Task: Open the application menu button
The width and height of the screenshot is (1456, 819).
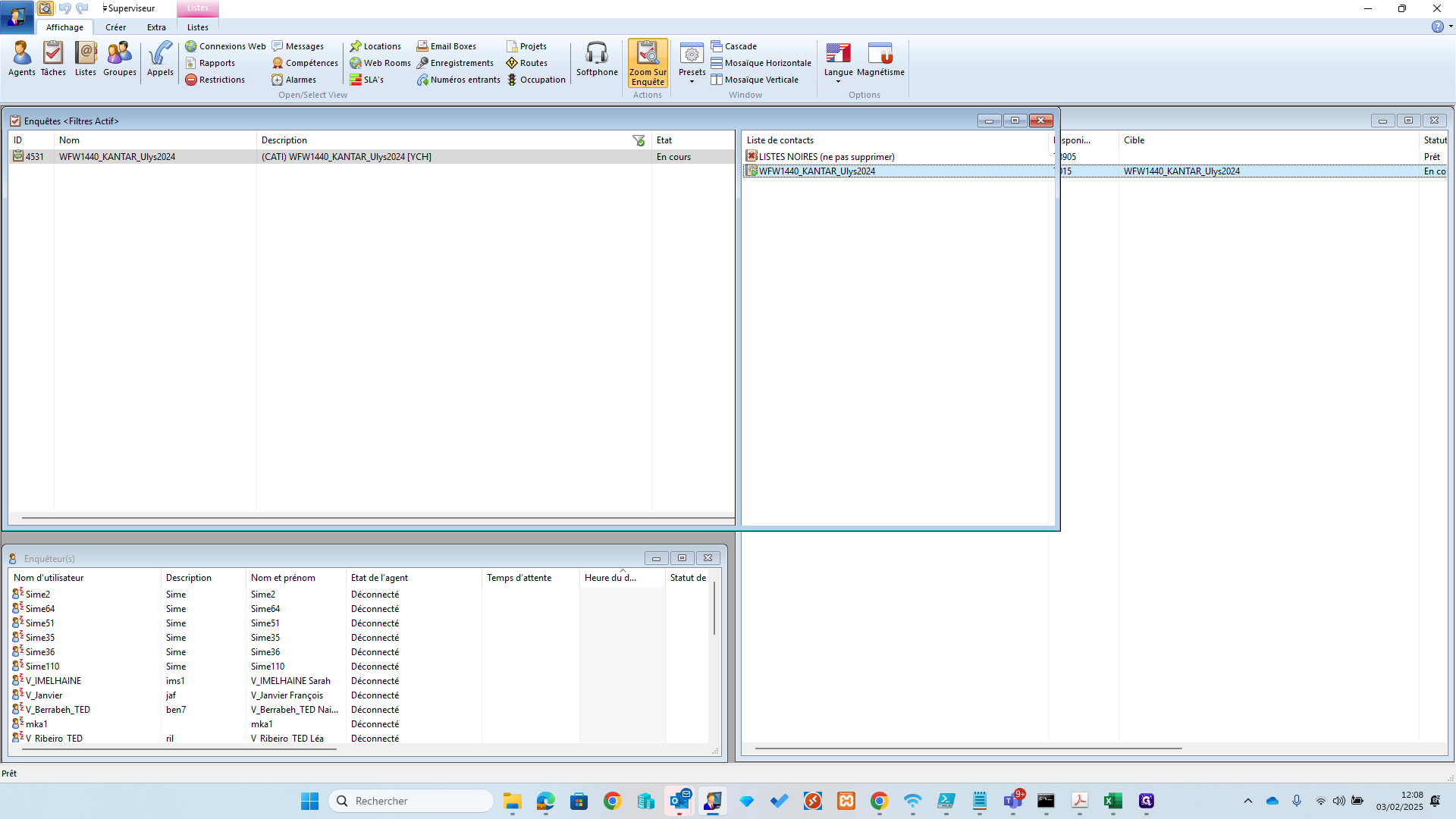Action: click(x=17, y=17)
